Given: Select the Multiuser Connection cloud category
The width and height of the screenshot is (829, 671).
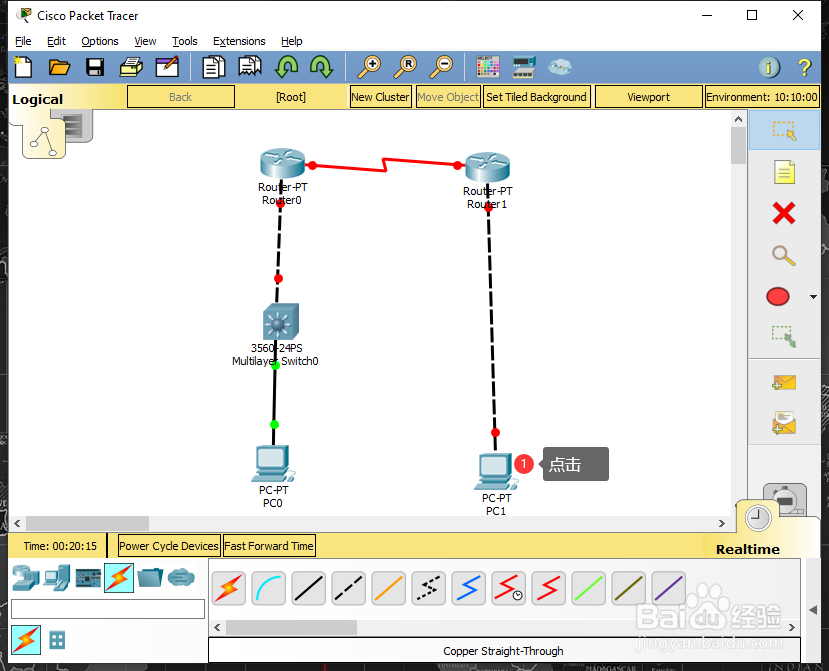Looking at the screenshot, I should point(181,577).
